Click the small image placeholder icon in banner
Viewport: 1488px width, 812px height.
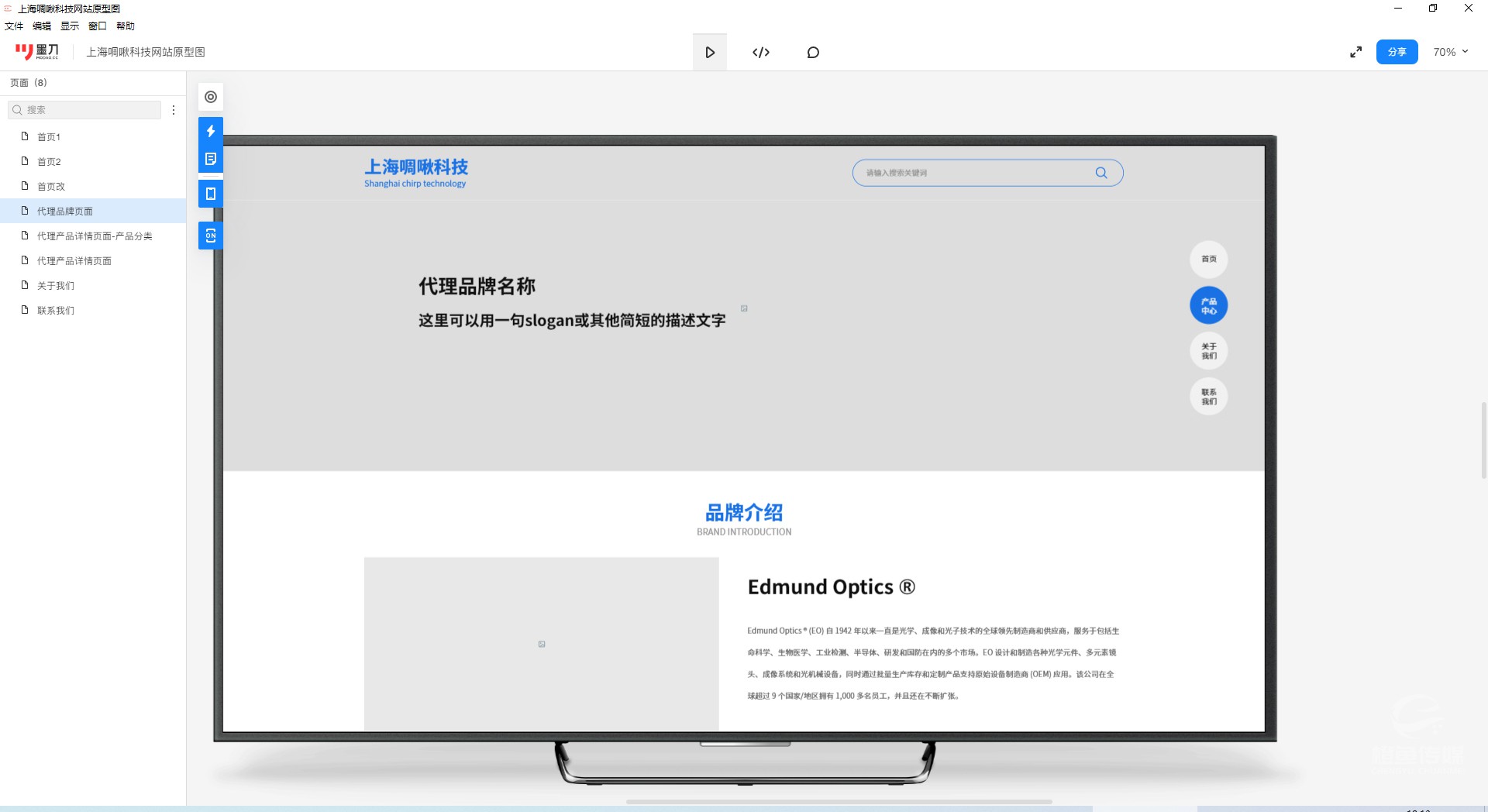coord(744,308)
